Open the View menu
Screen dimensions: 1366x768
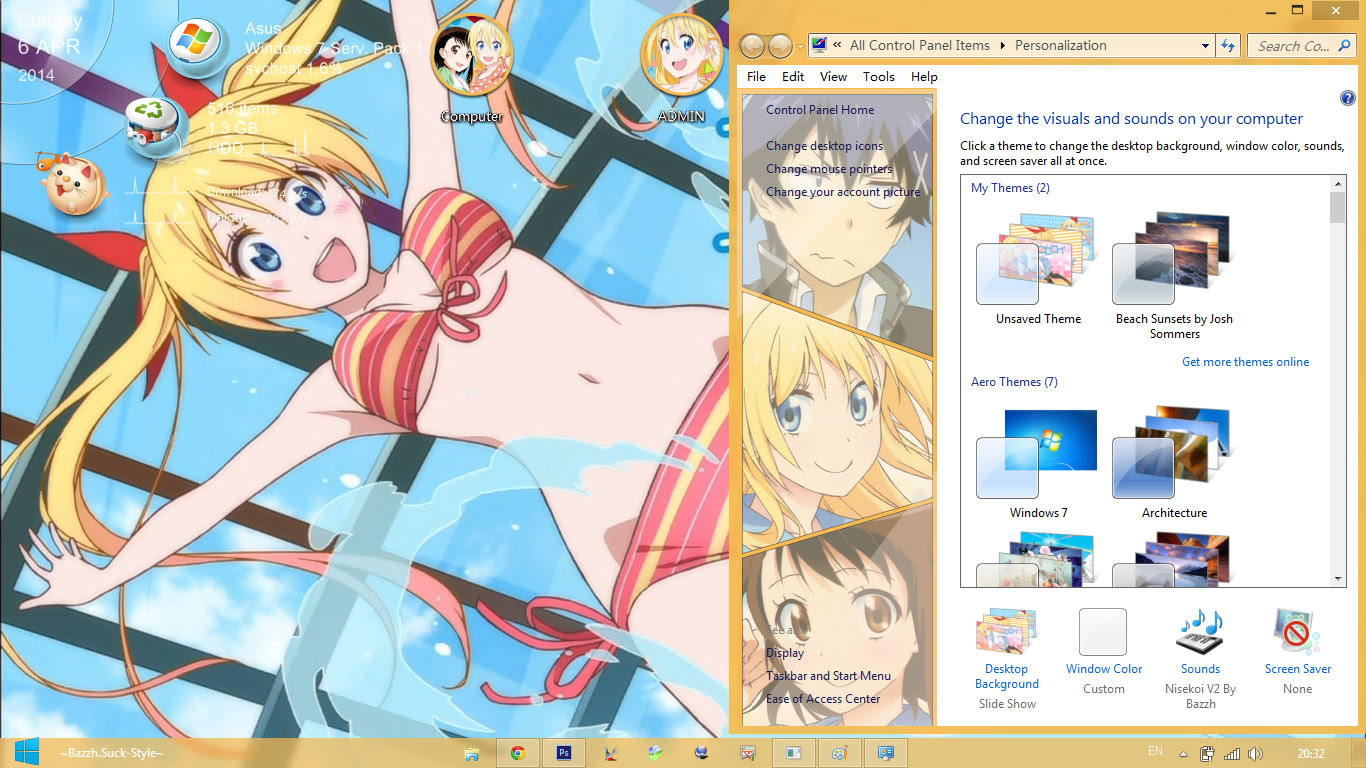[833, 76]
